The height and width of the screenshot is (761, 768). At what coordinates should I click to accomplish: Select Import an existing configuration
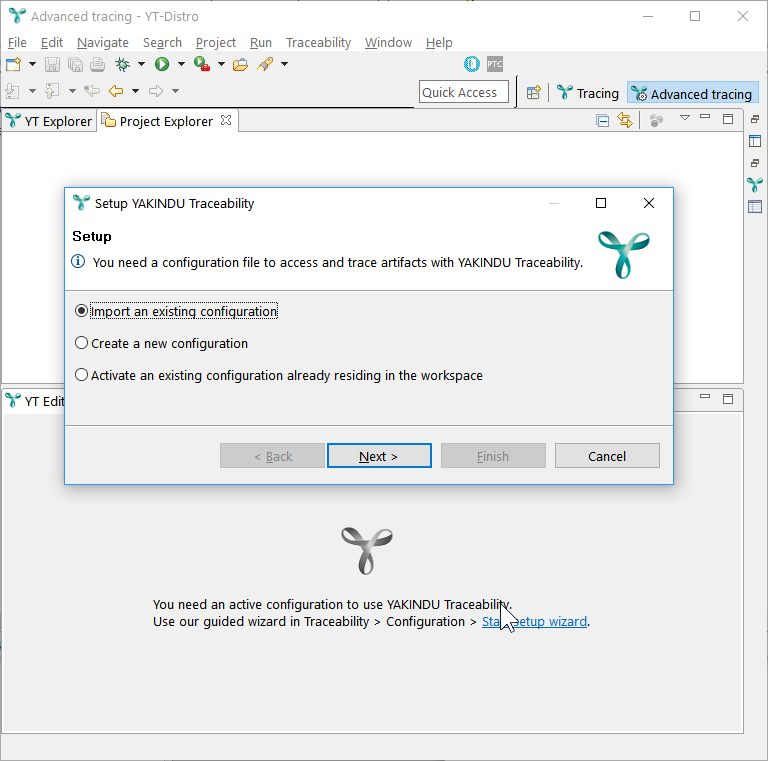(x=176, y=311)
